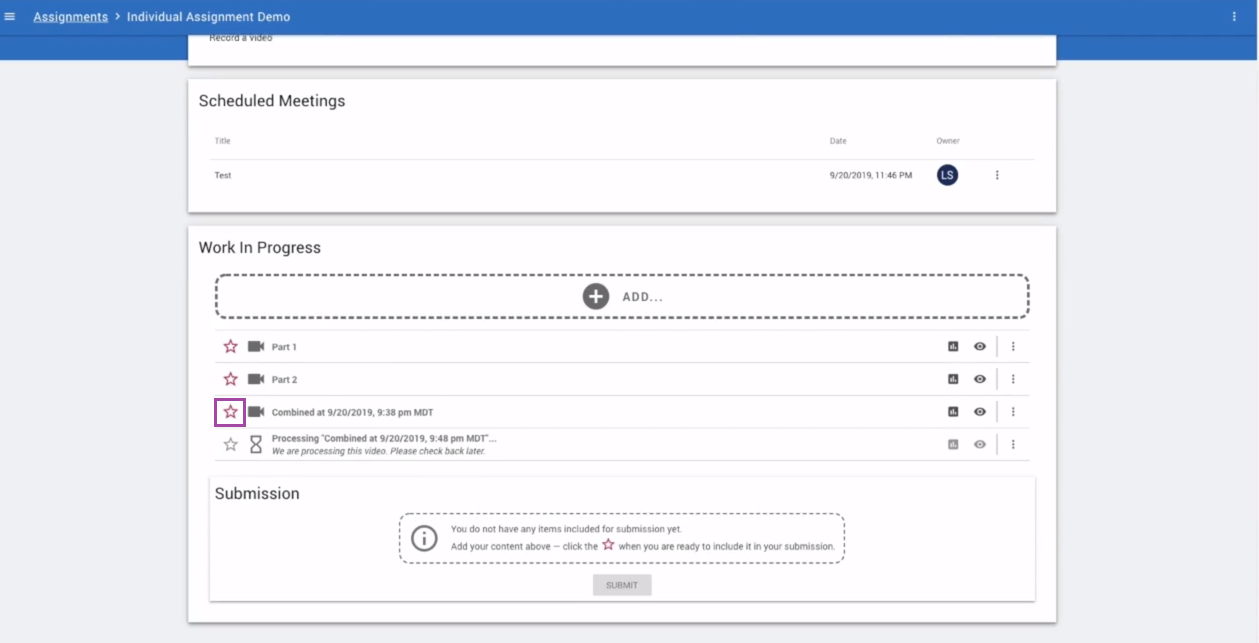Star Part 2 for submission
Screen dimensions: 1259x643
pos(231,379)
